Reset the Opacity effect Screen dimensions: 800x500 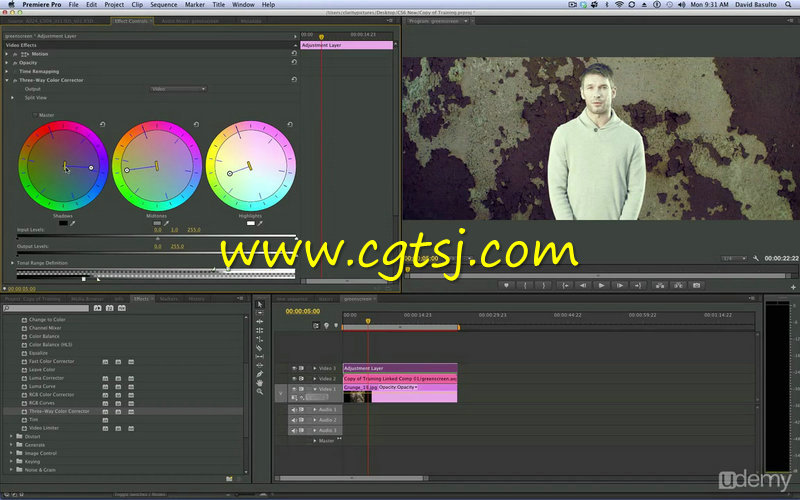click(294, 62)
